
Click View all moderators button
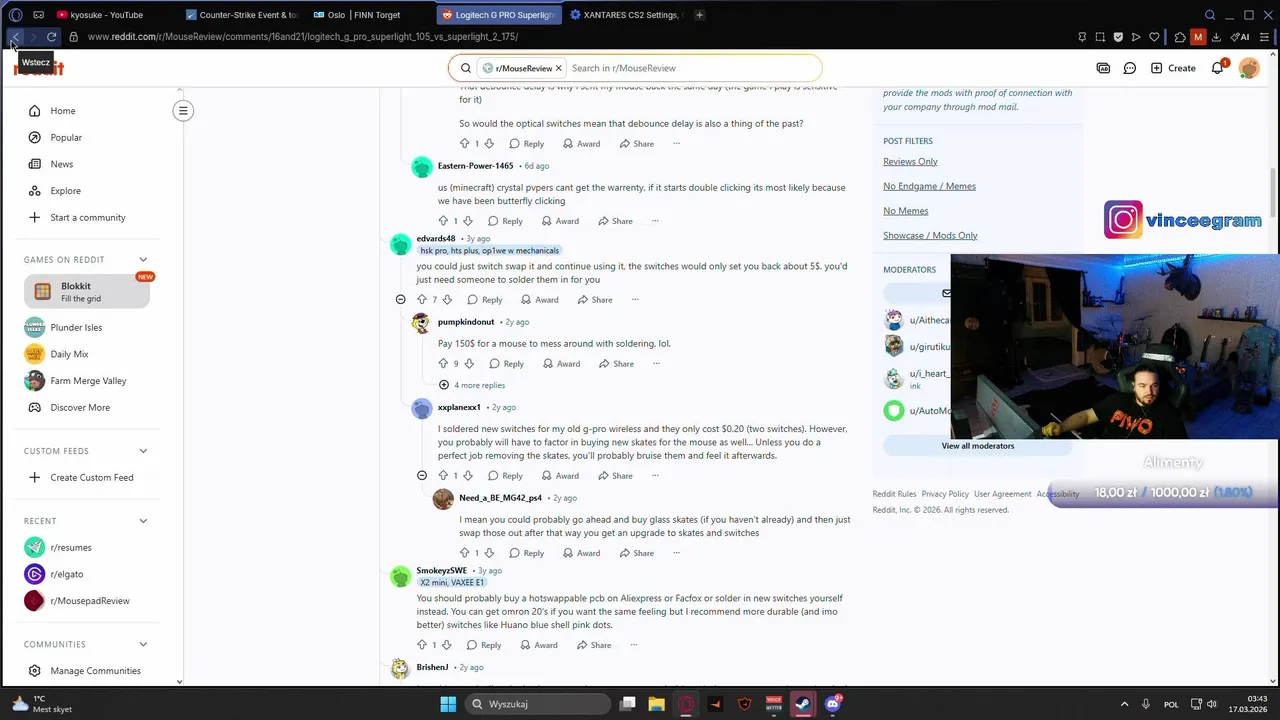[977, 446]
